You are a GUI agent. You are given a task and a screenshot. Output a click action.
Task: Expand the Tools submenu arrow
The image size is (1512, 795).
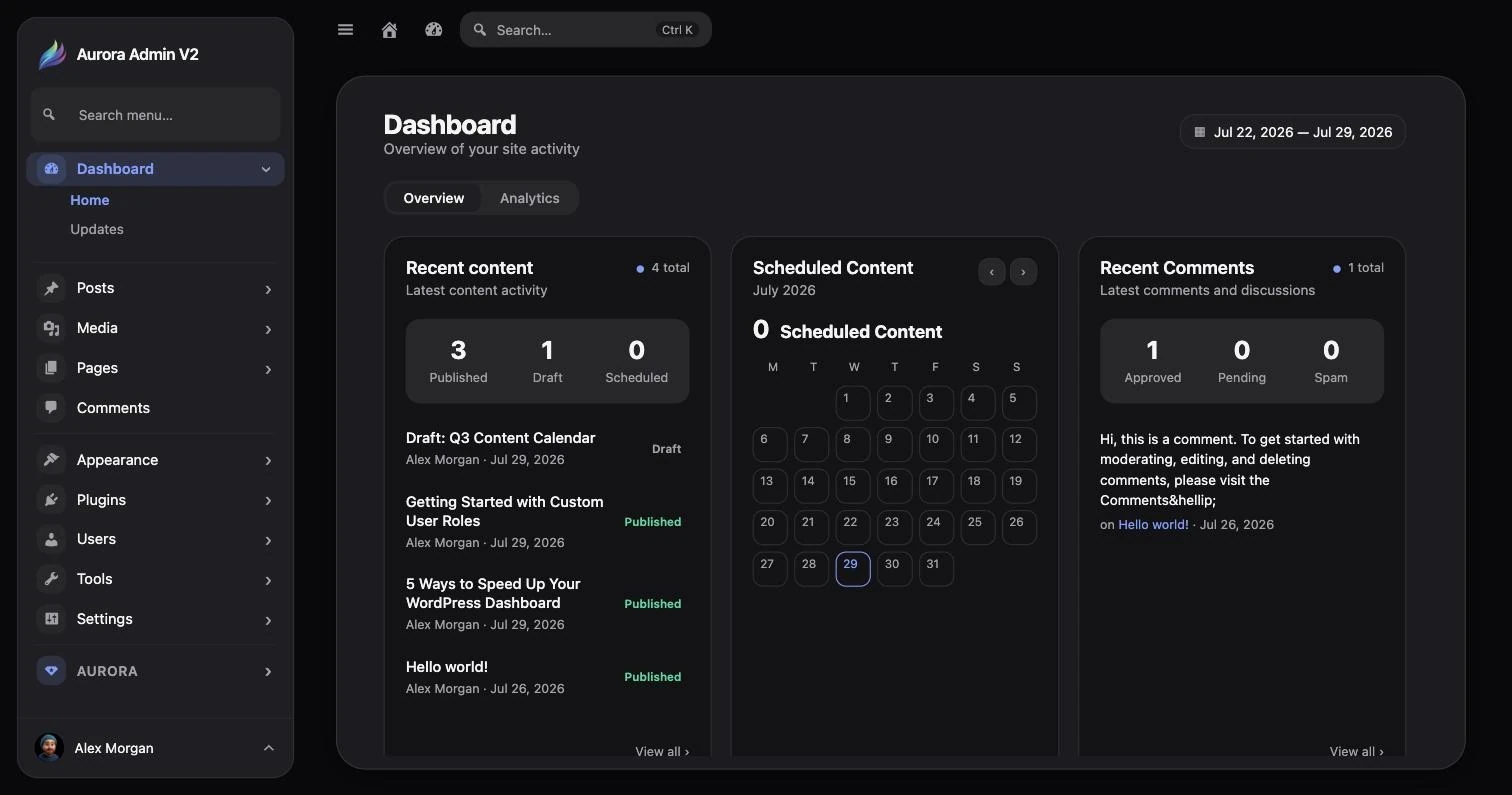click(x=268, y=580)
